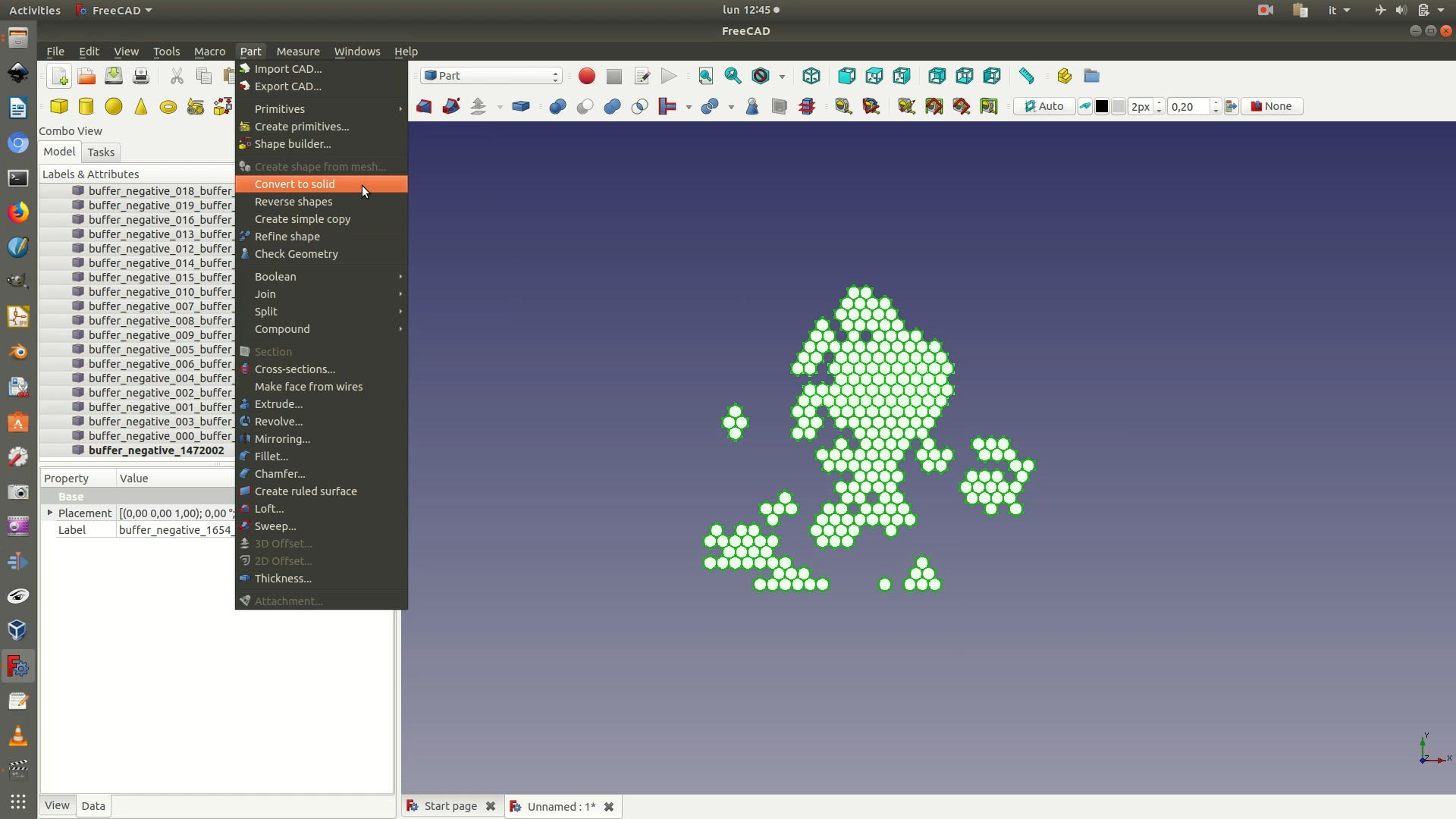Click the Execute macro play icon
The width and height of the screenshot is (1456, 819).
[x=669, y=76]
